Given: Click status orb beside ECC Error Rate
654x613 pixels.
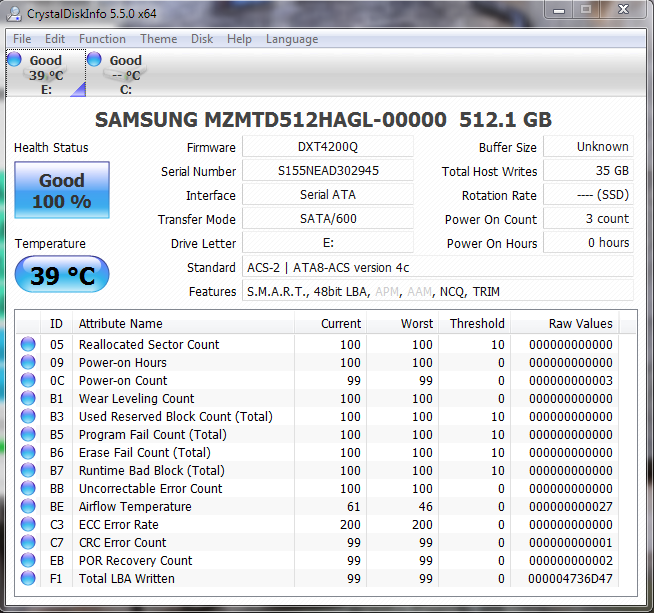Looking at the screenshot, I should pos(28,525).
